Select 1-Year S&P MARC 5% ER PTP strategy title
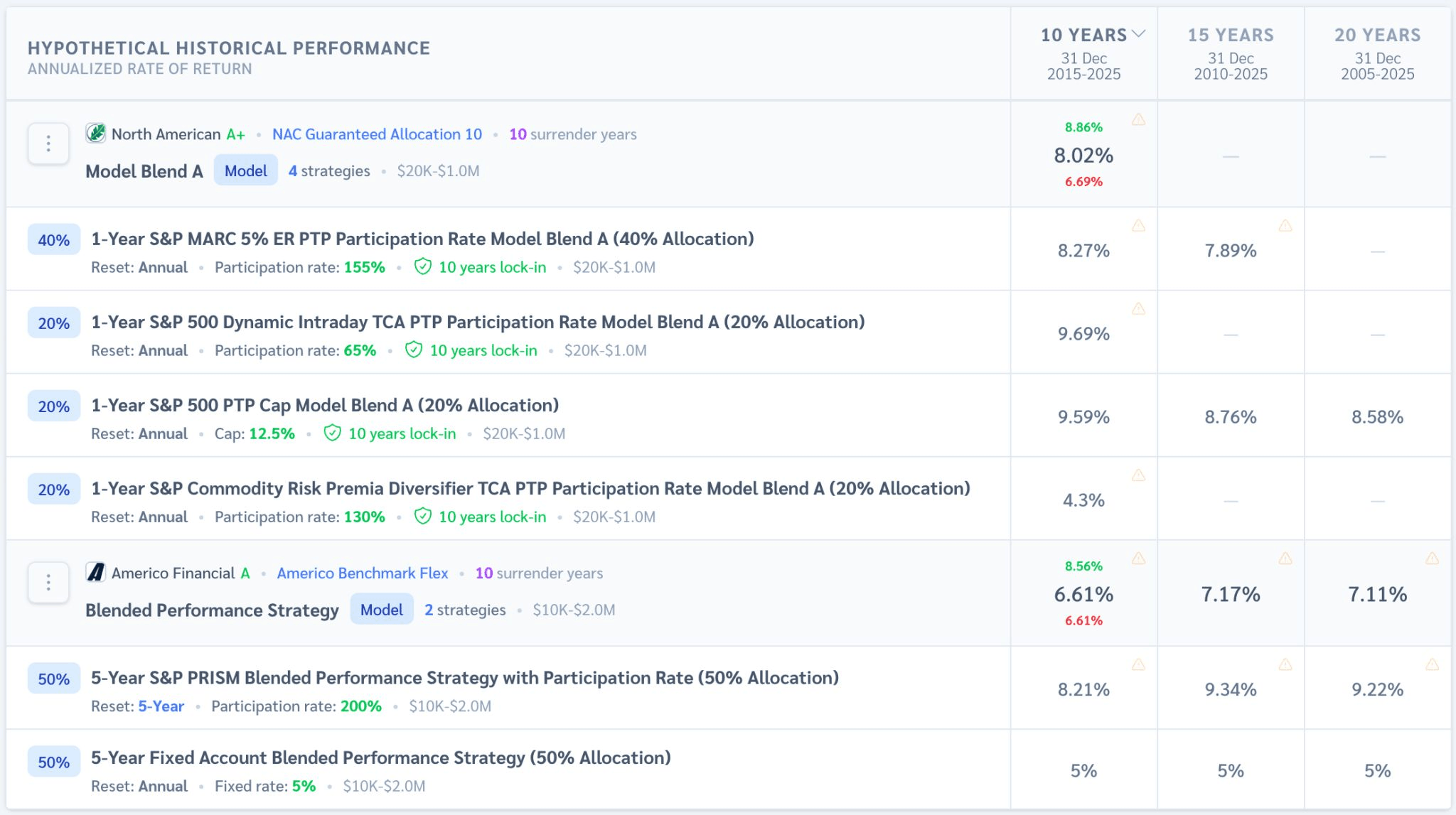 (x=422, y=239)
